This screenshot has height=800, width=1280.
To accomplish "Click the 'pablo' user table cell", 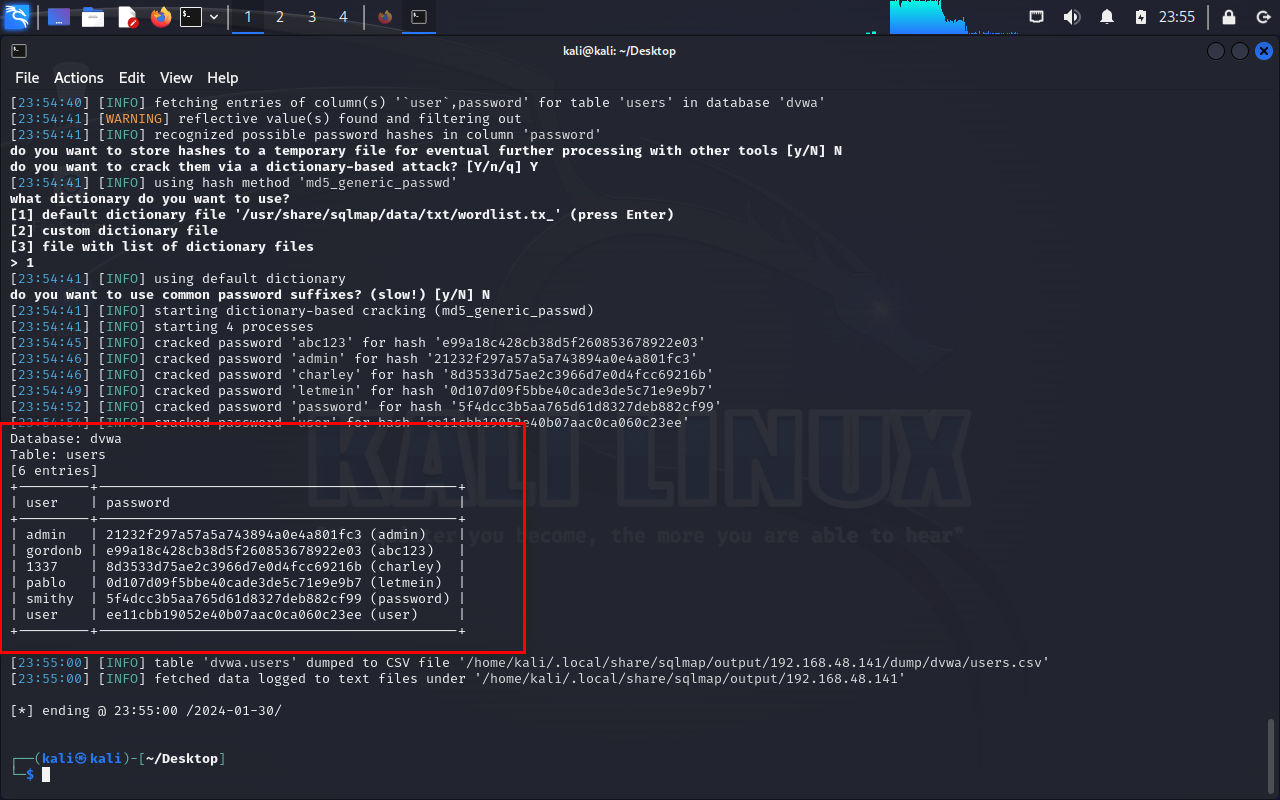I will click(x=46, y=583).
